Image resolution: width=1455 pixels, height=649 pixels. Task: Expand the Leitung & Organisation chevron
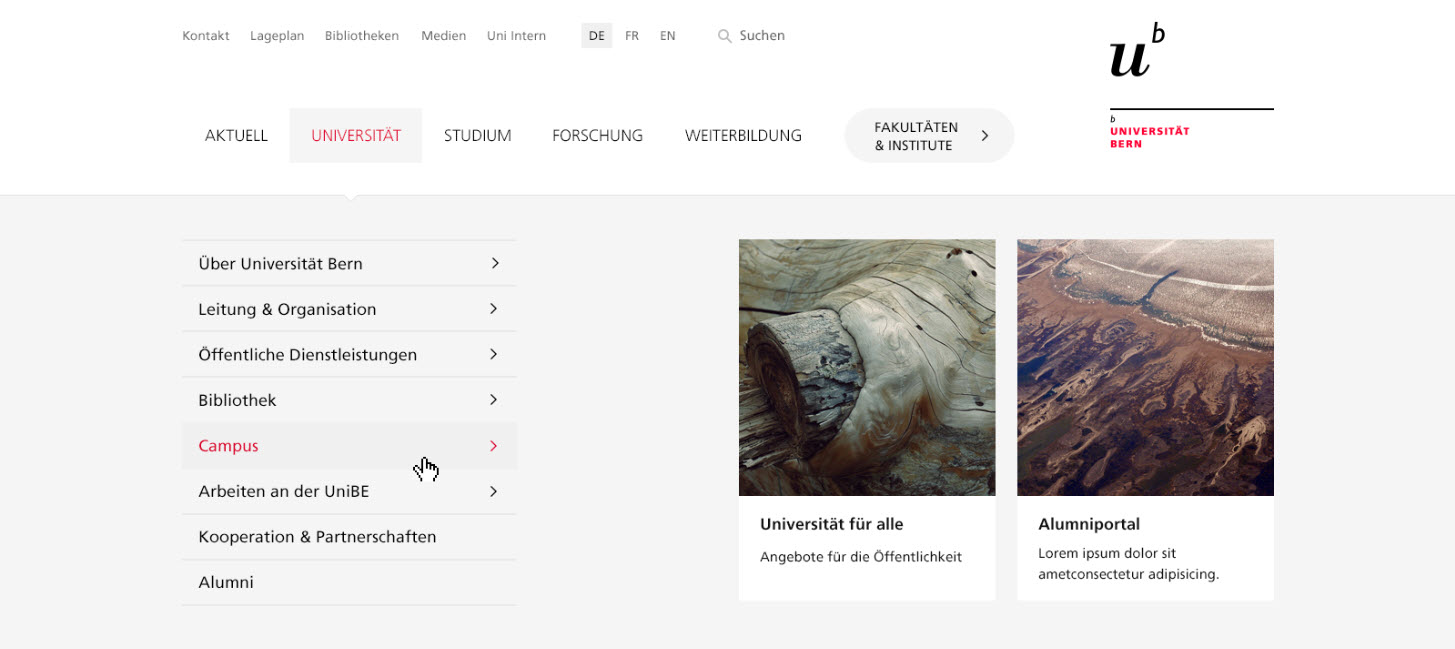tap(494, 309)
